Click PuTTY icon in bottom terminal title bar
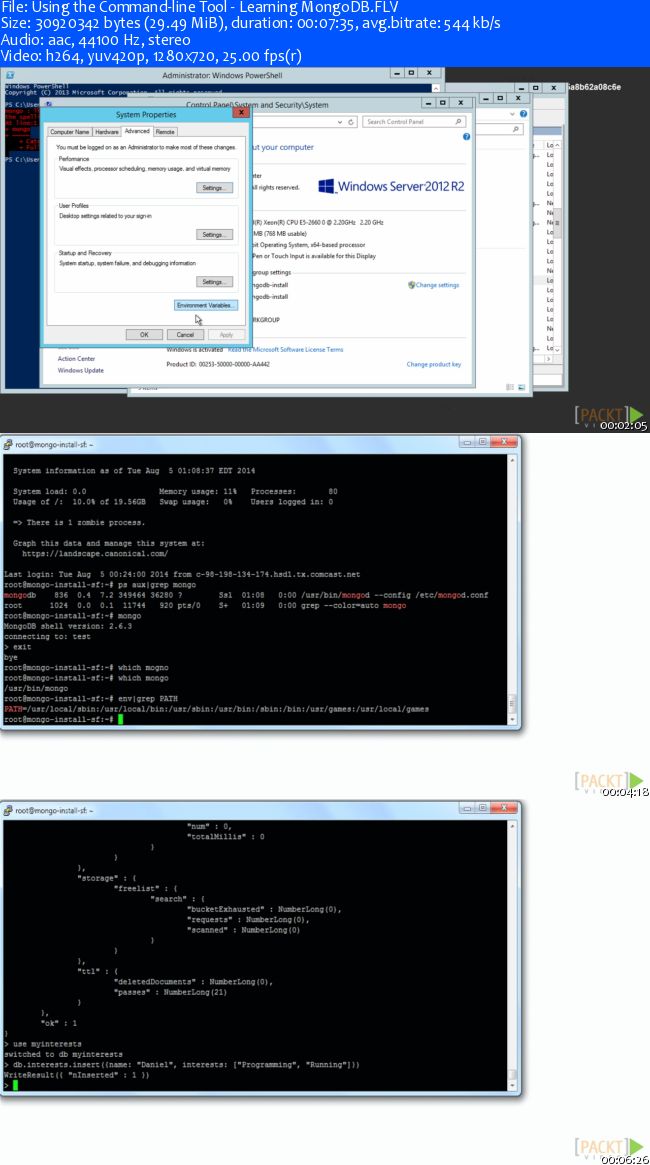Image resolution: width=650 pixels, height=1165 pixels. pos(7,810)
